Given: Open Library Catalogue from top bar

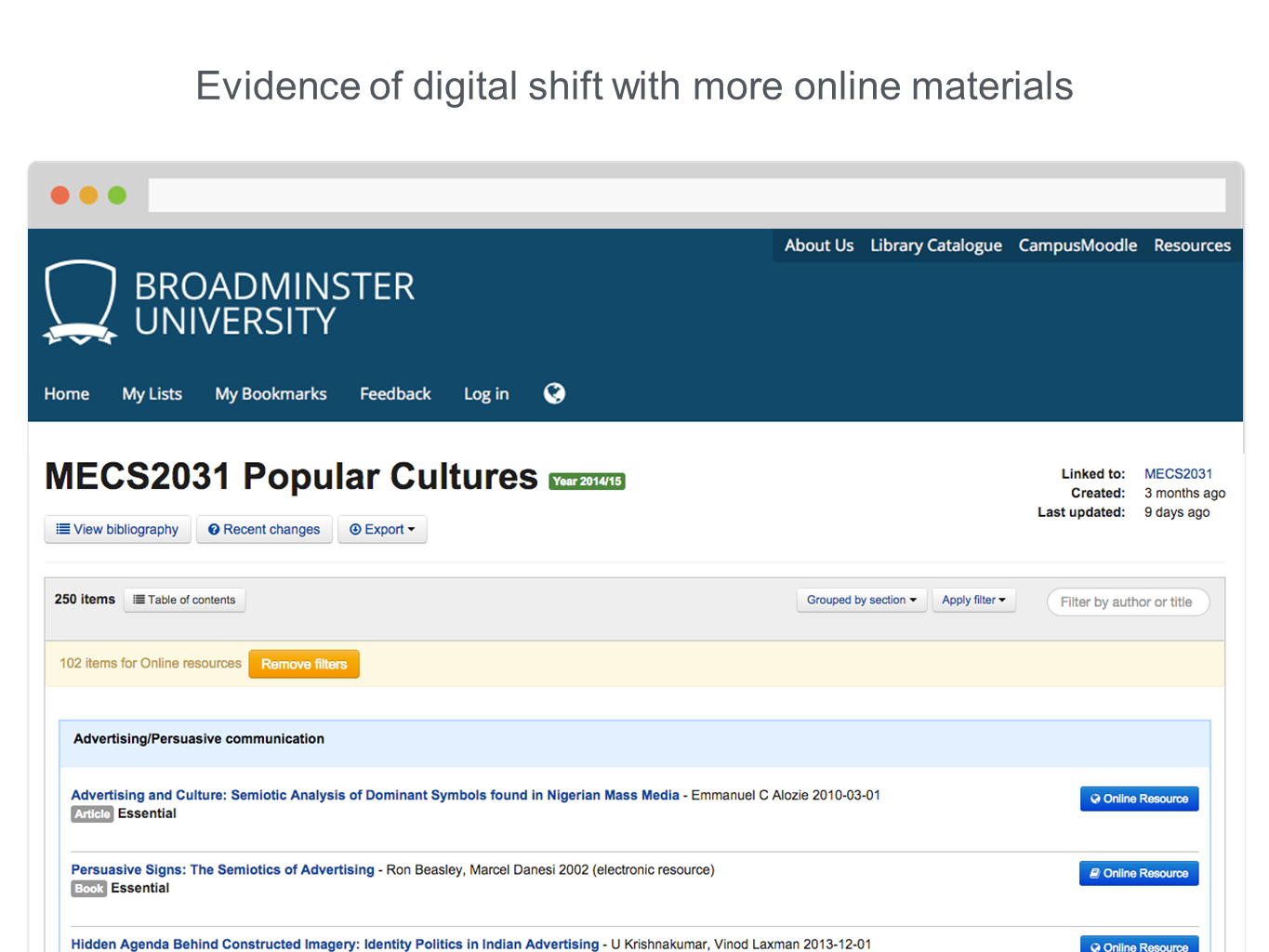Looking at the screenshot, I should pyautogui.click(x=935, y=245).
